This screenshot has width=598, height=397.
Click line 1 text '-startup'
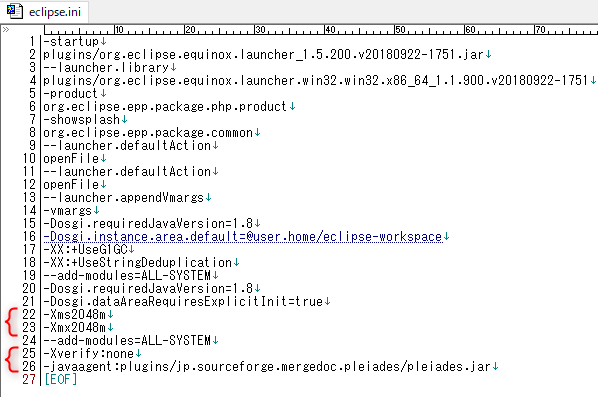(x=71, y=42)
